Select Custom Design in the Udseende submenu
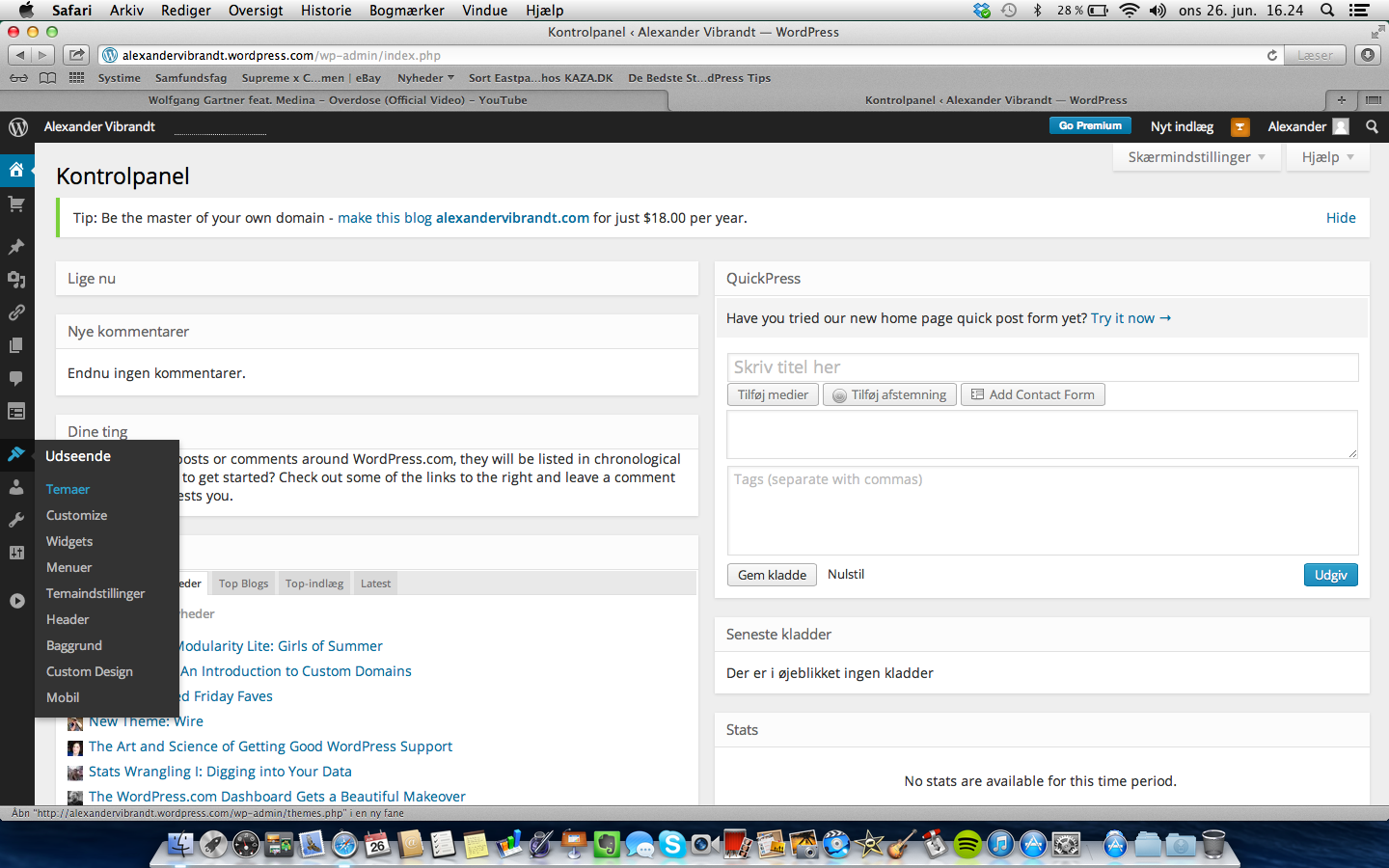1389x868 pixels. [90, 671]
